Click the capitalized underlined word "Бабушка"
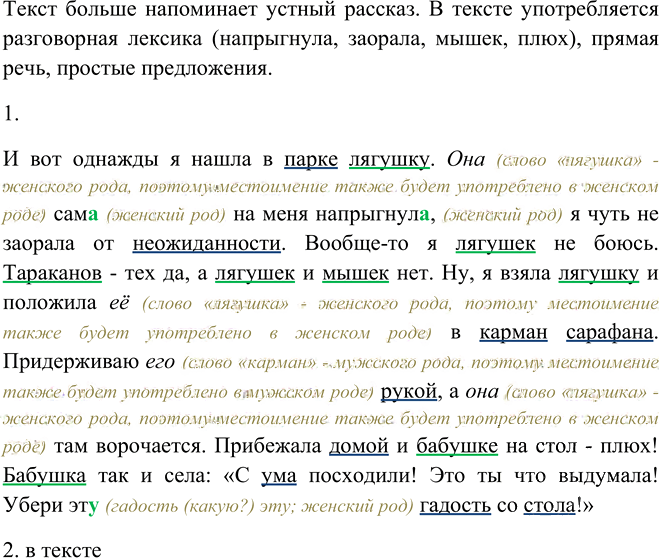This screenshot has width=659, height=558. click(44, 476)
